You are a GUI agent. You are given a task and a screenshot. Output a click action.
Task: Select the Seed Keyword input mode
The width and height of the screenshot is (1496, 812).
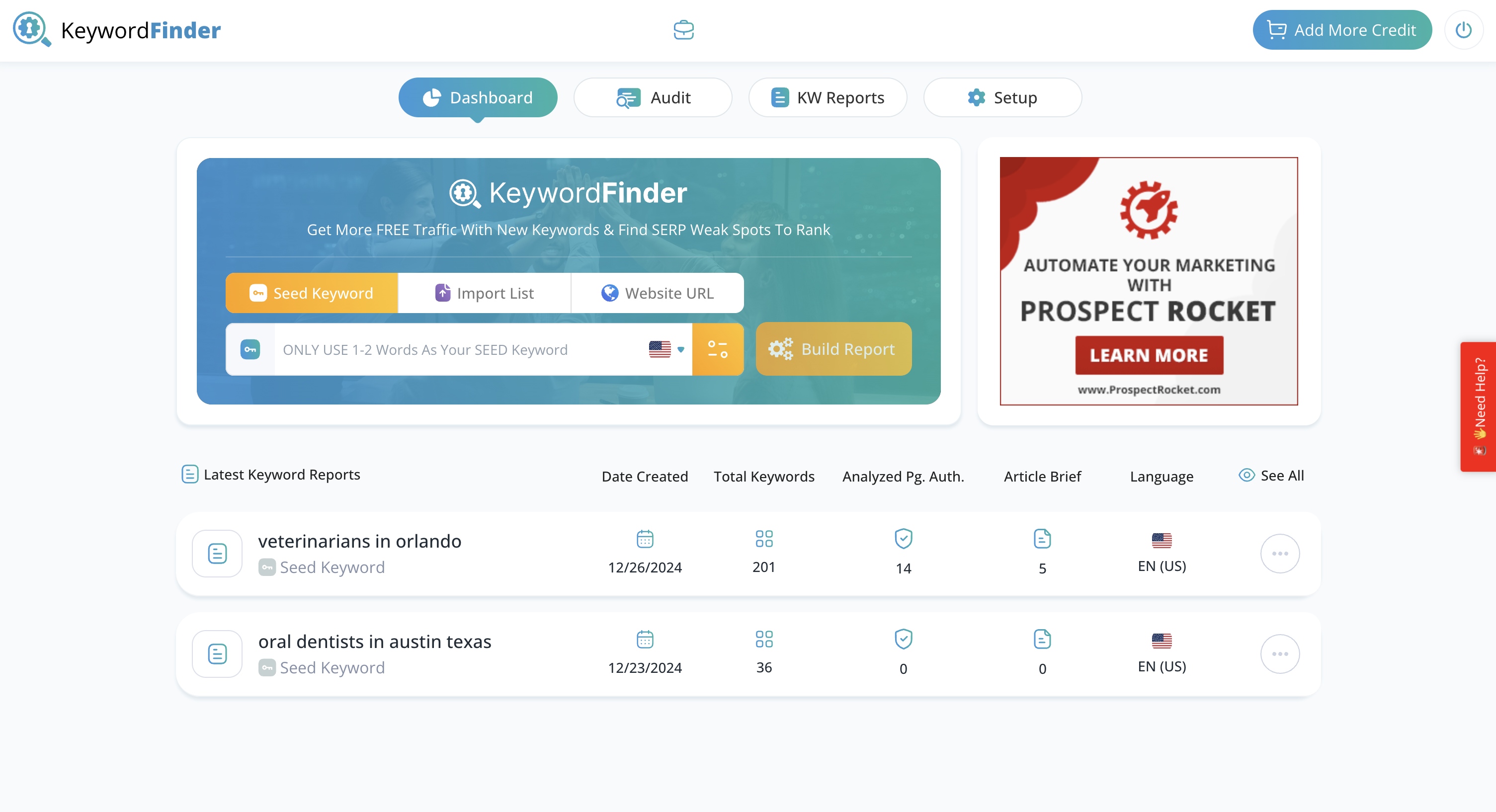312,293
